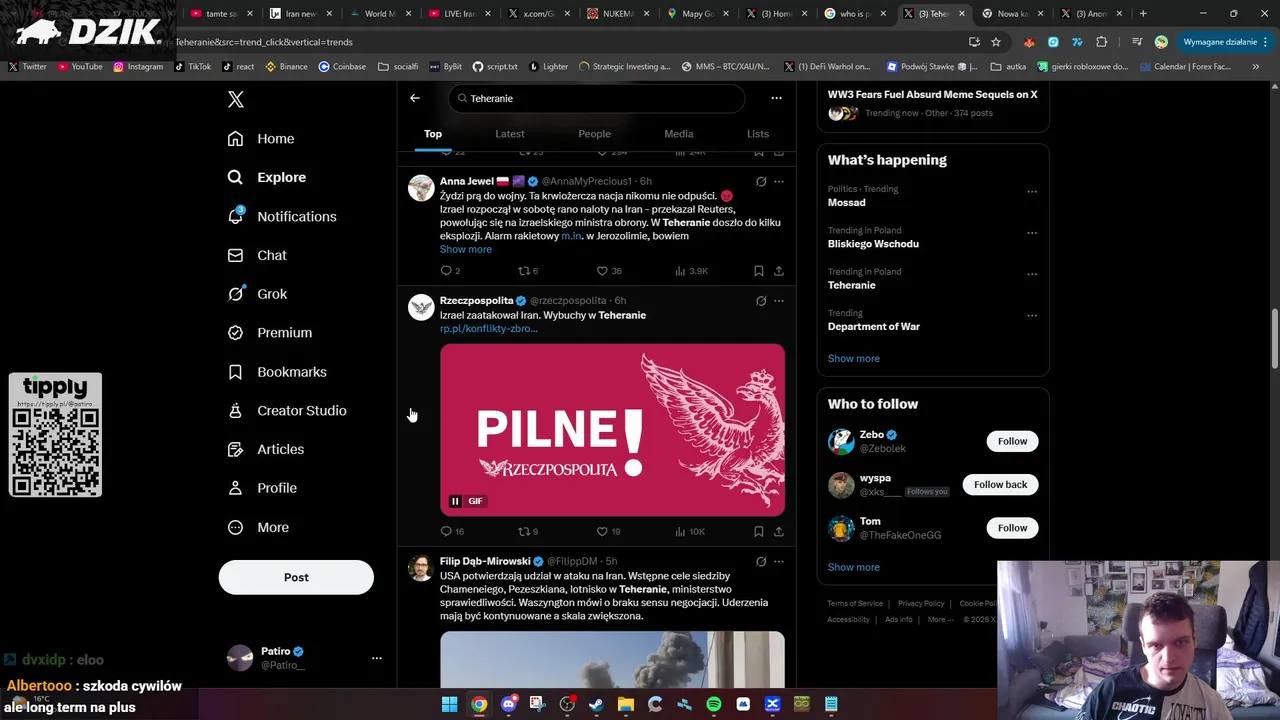
Task: Switch to the People tab
Action: pyautogui.click(x=594, y=134)
